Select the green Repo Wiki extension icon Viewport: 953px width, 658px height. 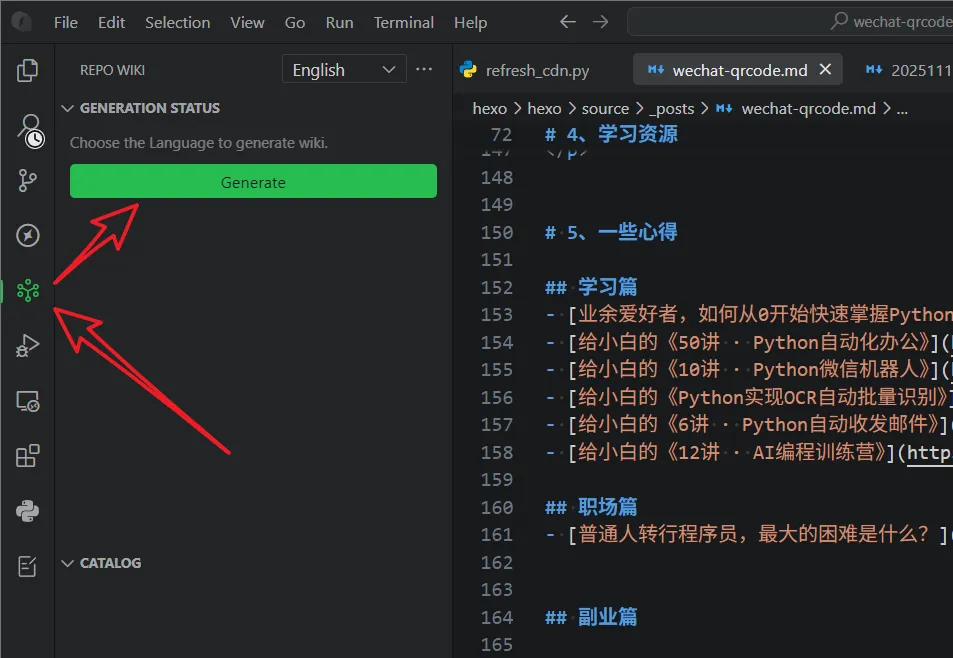point(27,291)
